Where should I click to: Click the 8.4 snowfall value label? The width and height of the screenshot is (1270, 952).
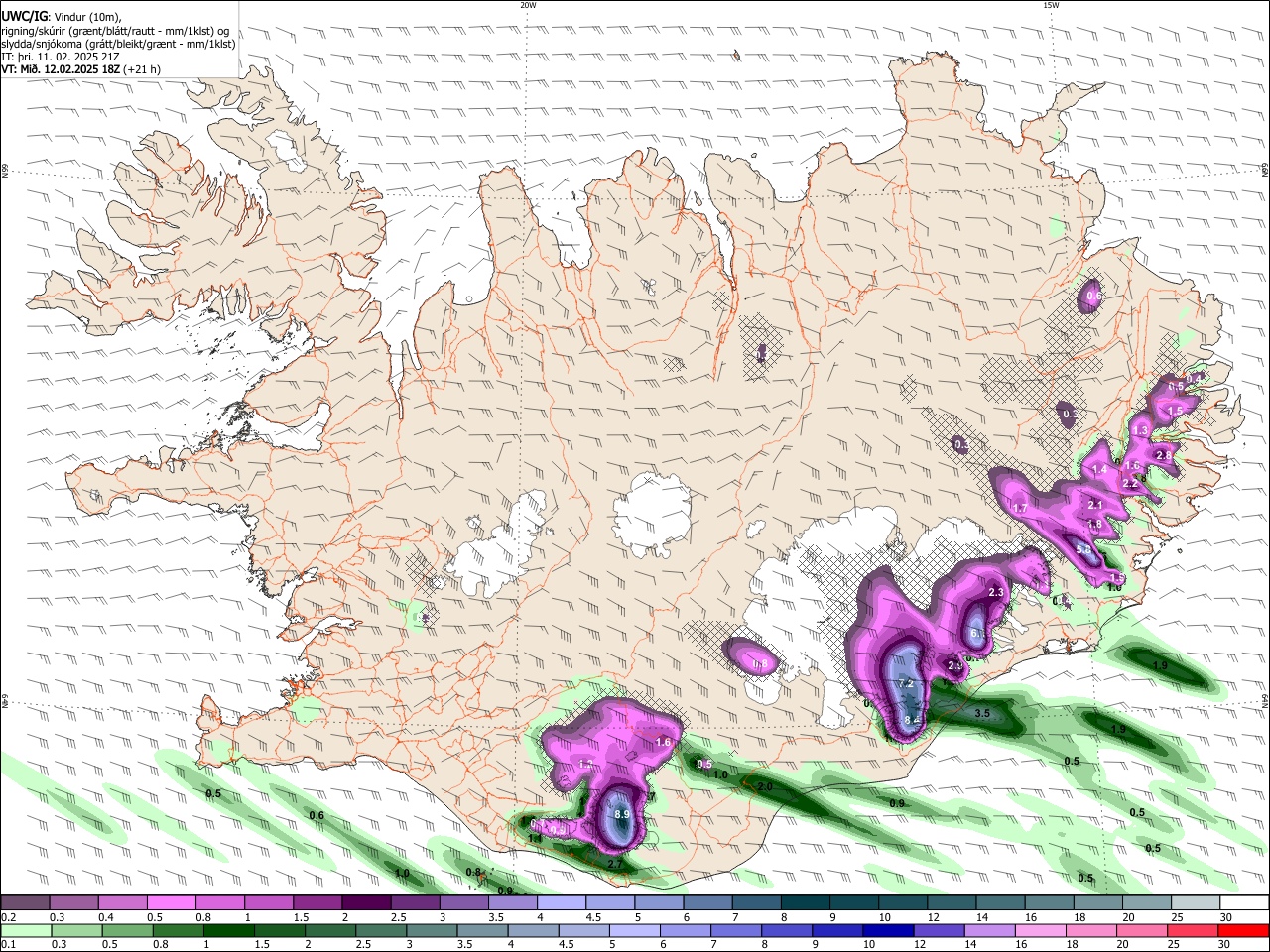coord(913,720)
